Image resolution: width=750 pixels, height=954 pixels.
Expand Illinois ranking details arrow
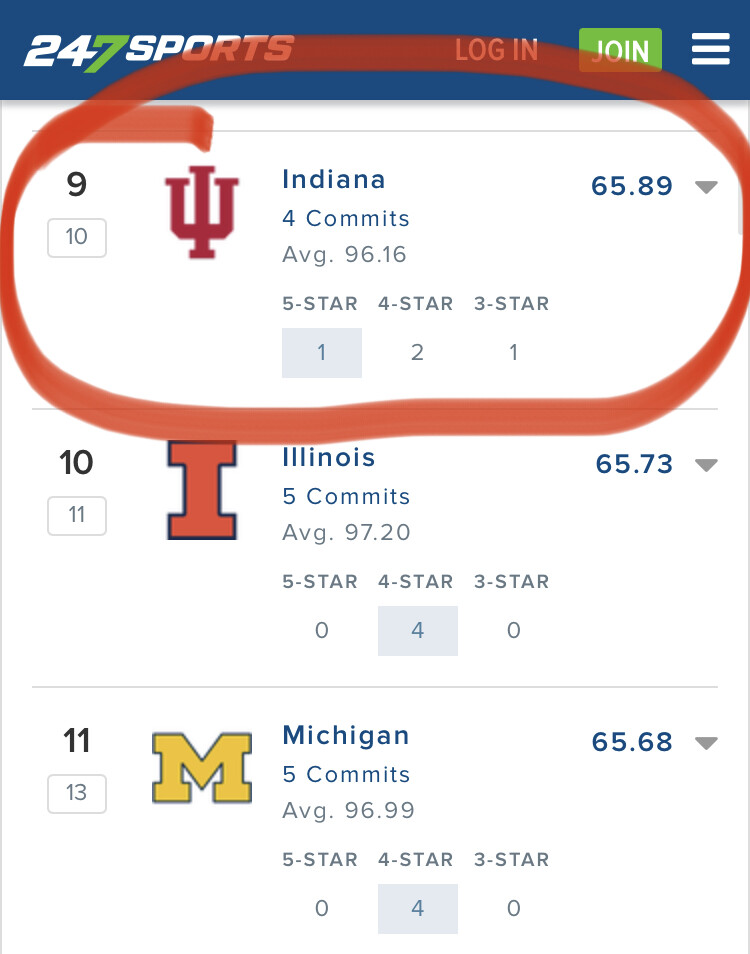tap(707, 465)
